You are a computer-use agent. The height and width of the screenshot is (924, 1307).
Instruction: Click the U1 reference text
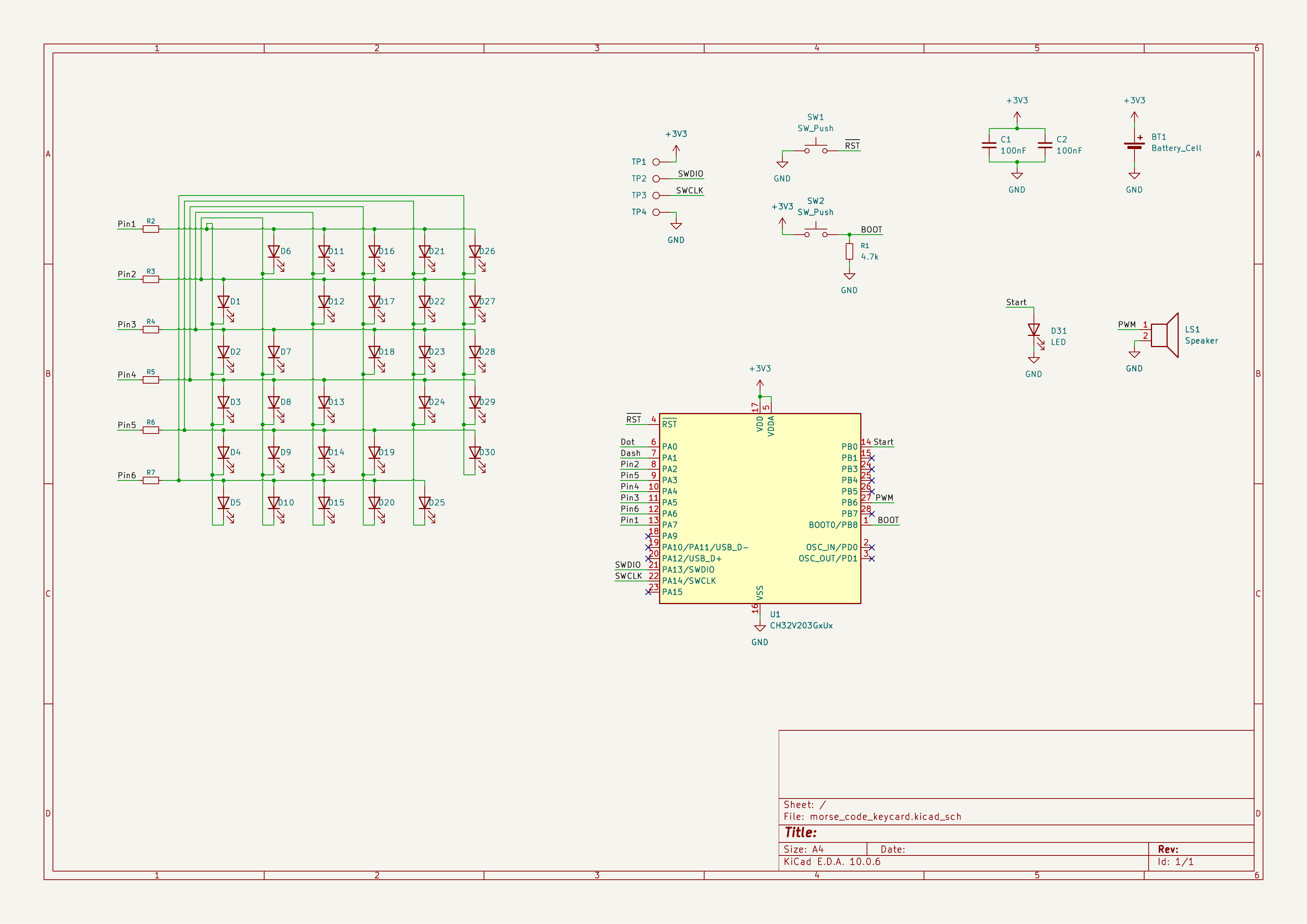tap(775, 615)
